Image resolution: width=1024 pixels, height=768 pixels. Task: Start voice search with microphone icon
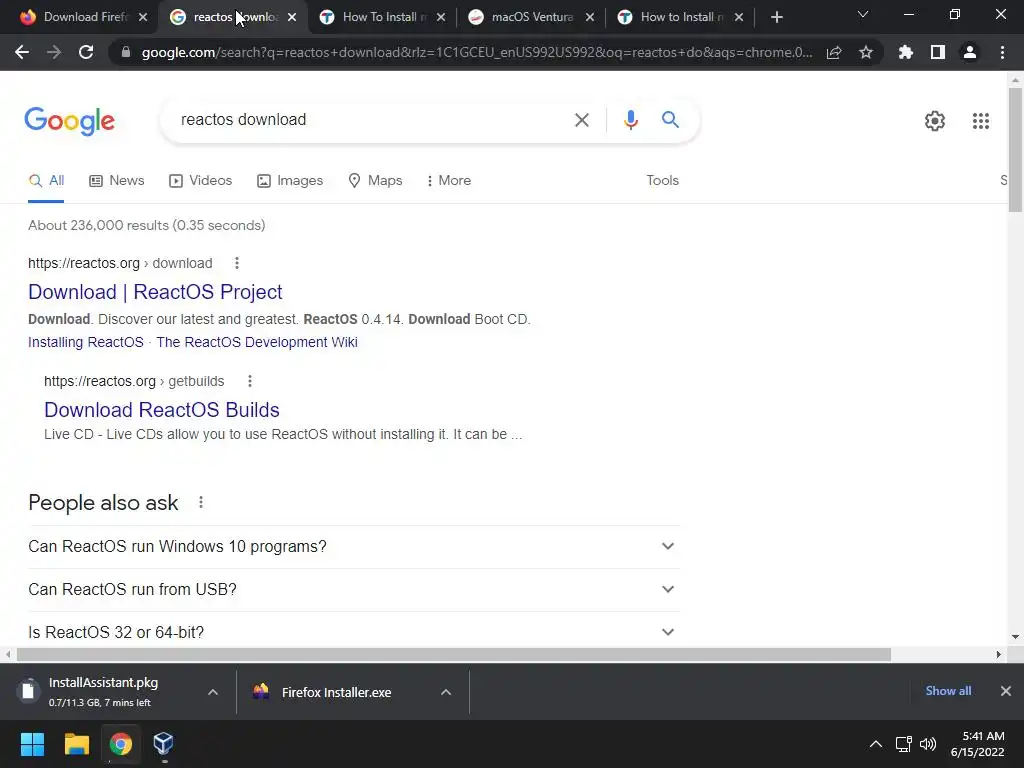[630, 120]
